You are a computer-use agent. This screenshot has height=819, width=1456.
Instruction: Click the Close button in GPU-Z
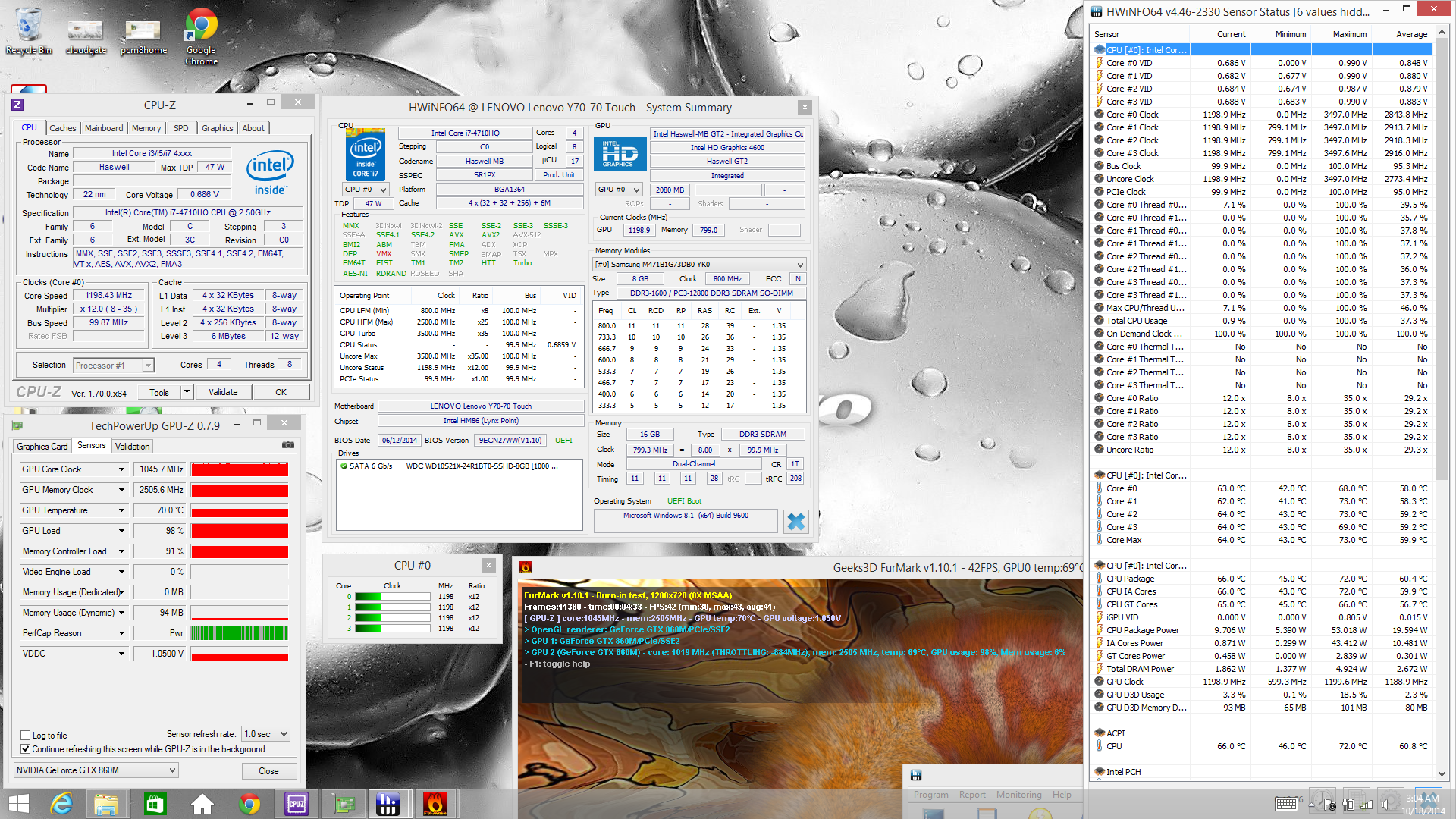[x=268, y=771]
